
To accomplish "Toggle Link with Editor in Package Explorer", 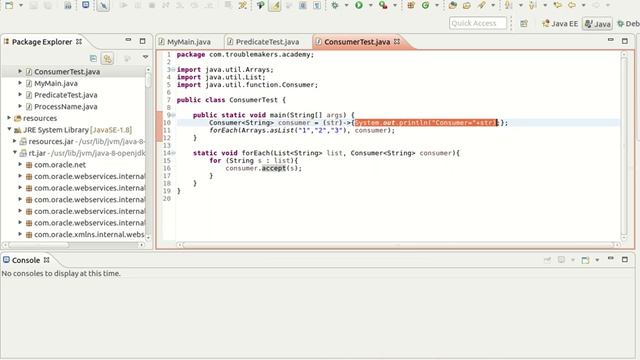I will (x=107, y=58).
